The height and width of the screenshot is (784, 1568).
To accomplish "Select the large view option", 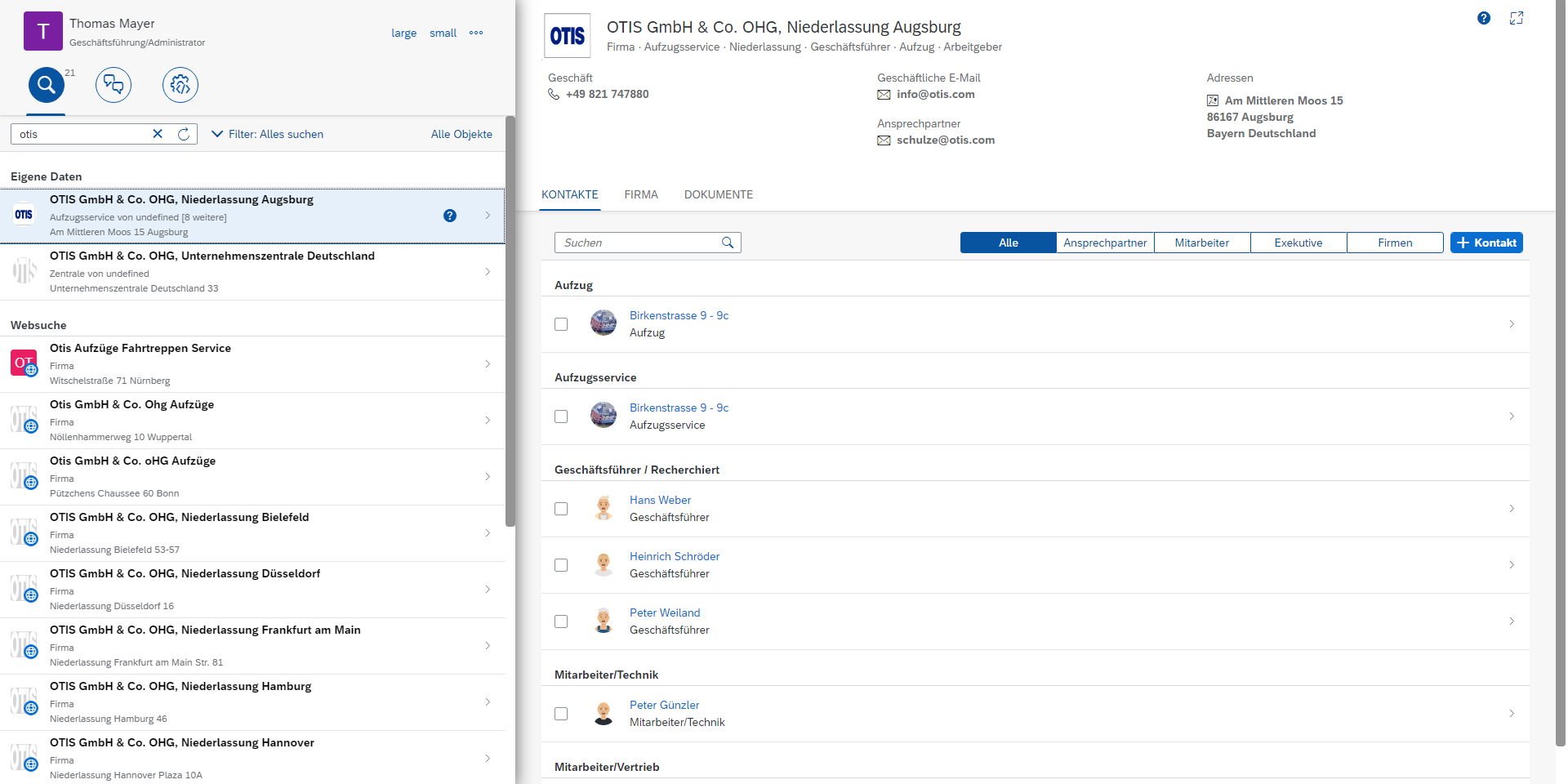I will (x=403, y=33).
